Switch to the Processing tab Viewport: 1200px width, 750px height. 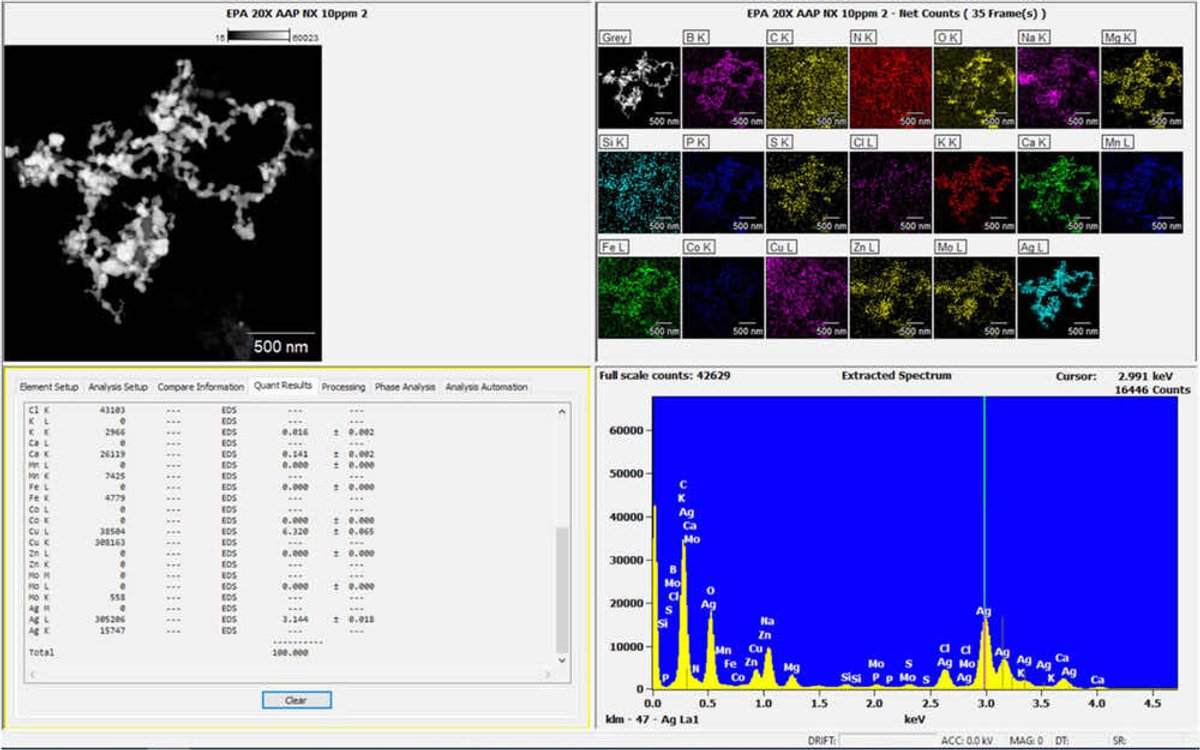(x=343, y=387)
